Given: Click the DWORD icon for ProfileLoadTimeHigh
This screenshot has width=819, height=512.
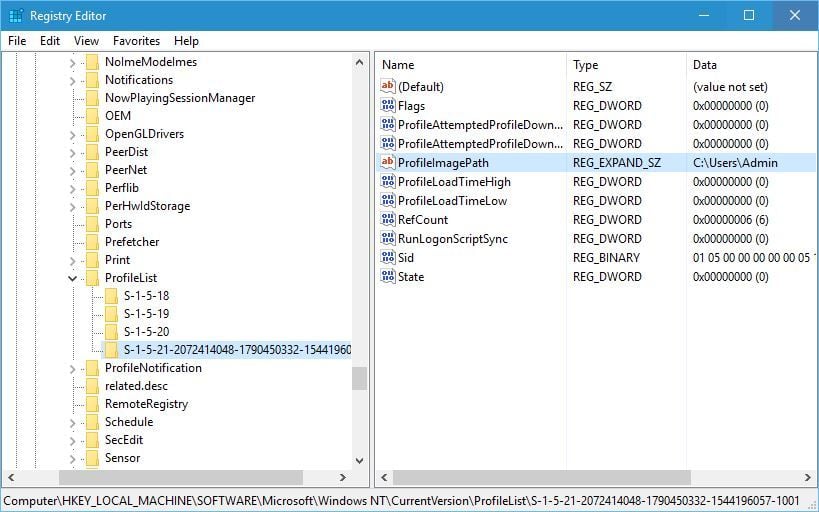Looking at the screenshot, I should tap(388, 181).
